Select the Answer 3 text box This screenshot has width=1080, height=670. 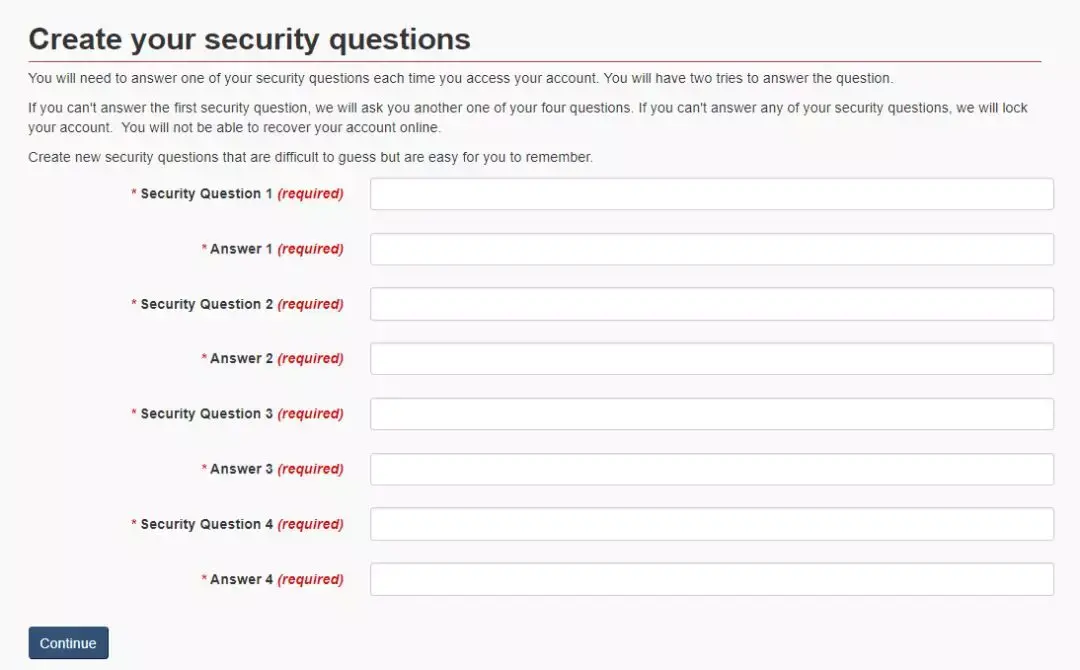point(711,469)
